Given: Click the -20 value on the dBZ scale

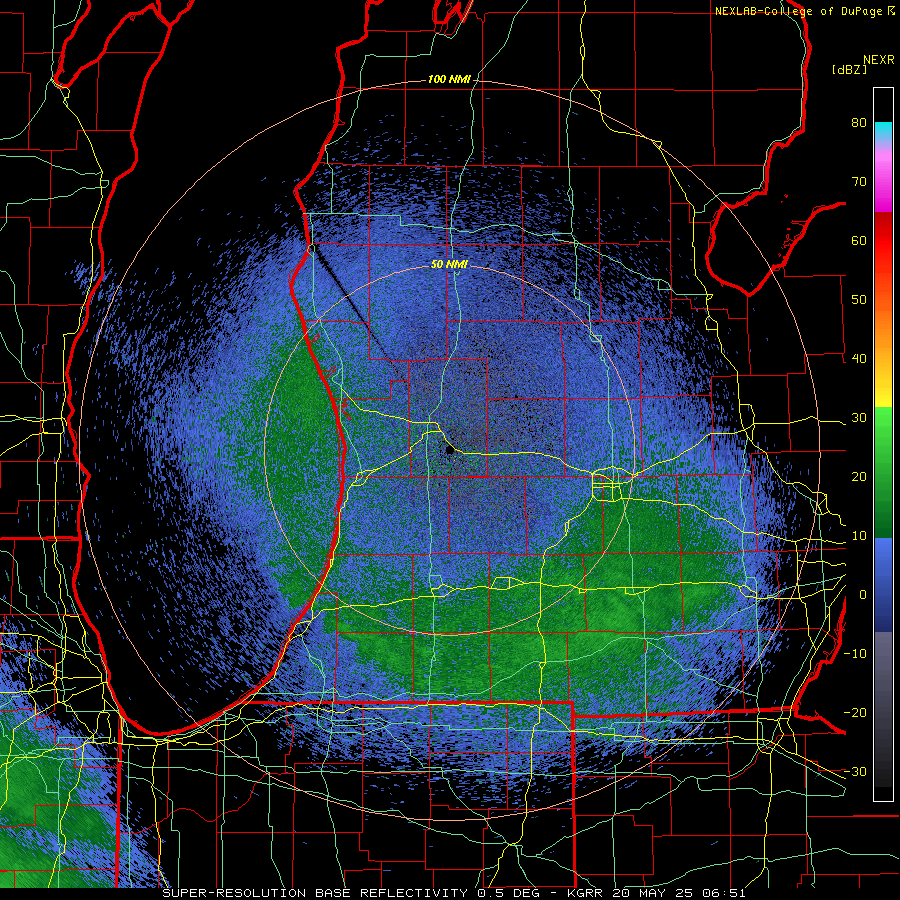Looking at the screenshot, I should point(855,713).
